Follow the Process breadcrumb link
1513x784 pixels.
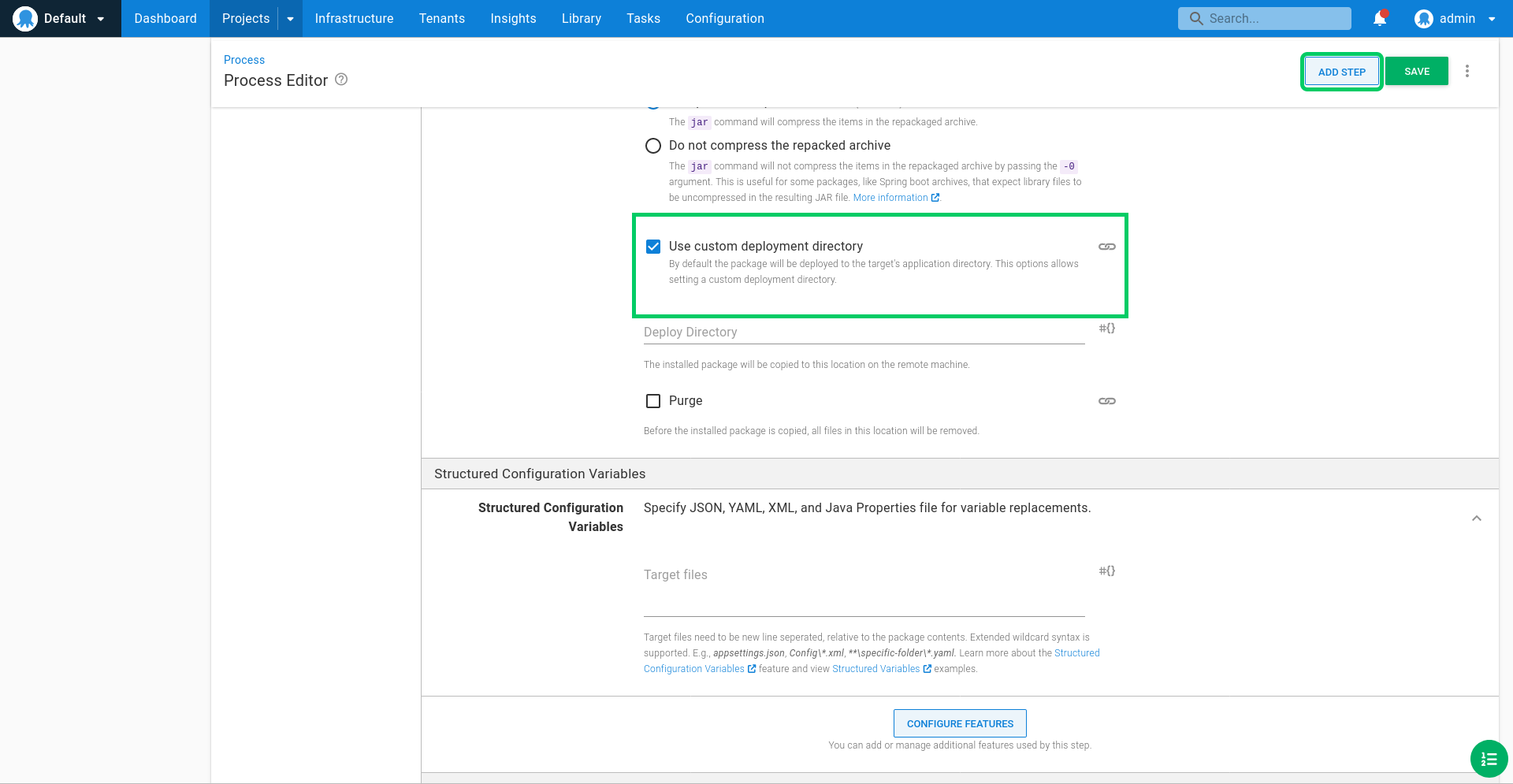(244, 60)
